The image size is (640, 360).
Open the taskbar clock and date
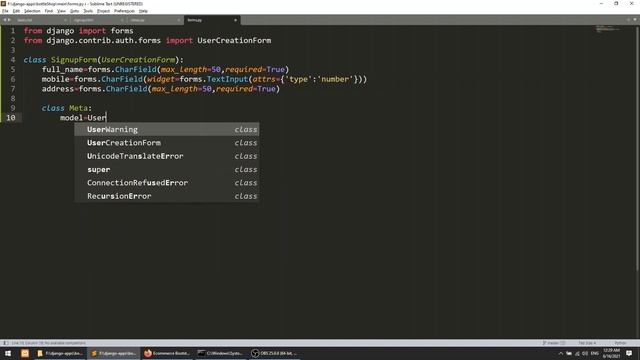click(x=611, y=353)
